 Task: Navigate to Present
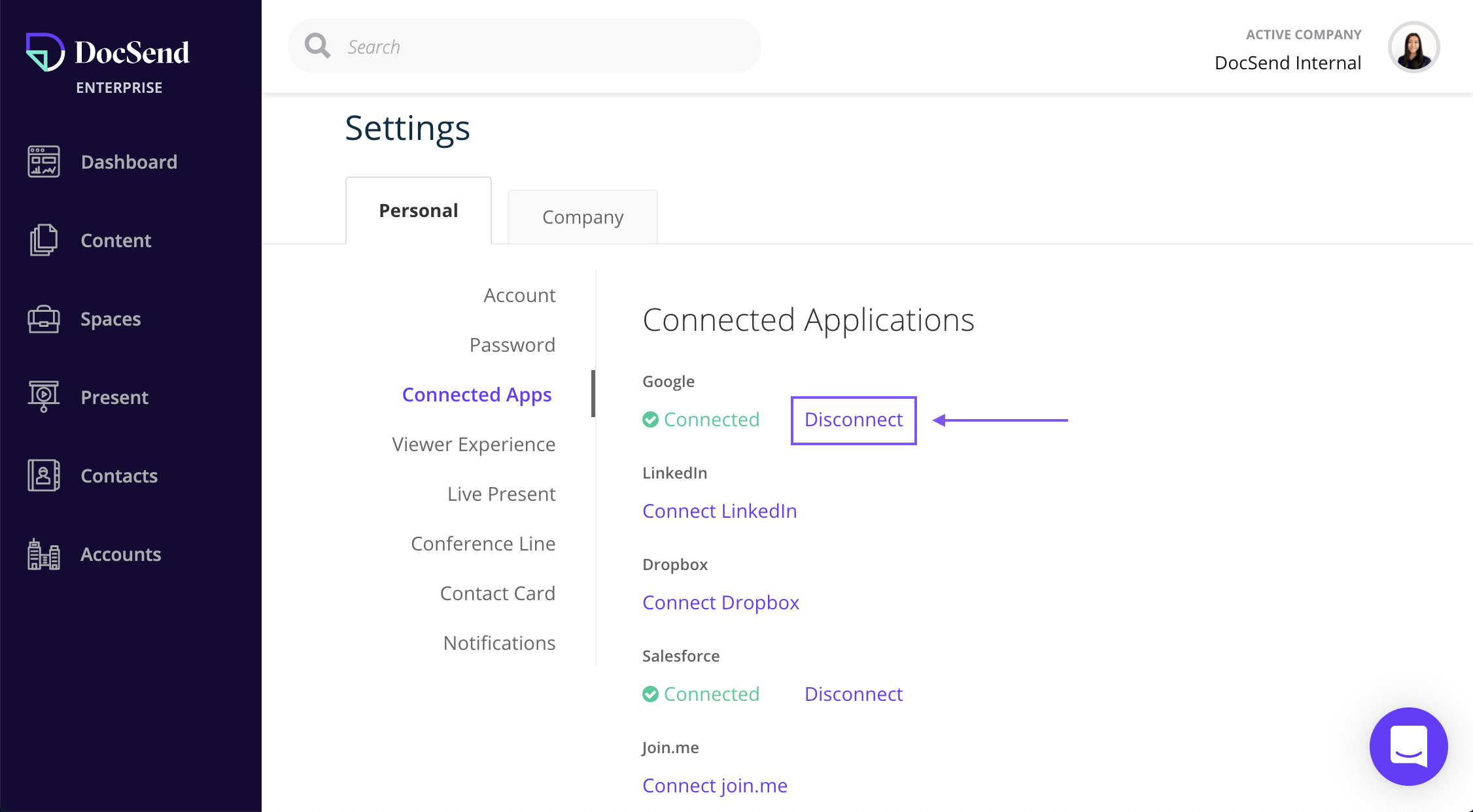(x=114, y=398)
